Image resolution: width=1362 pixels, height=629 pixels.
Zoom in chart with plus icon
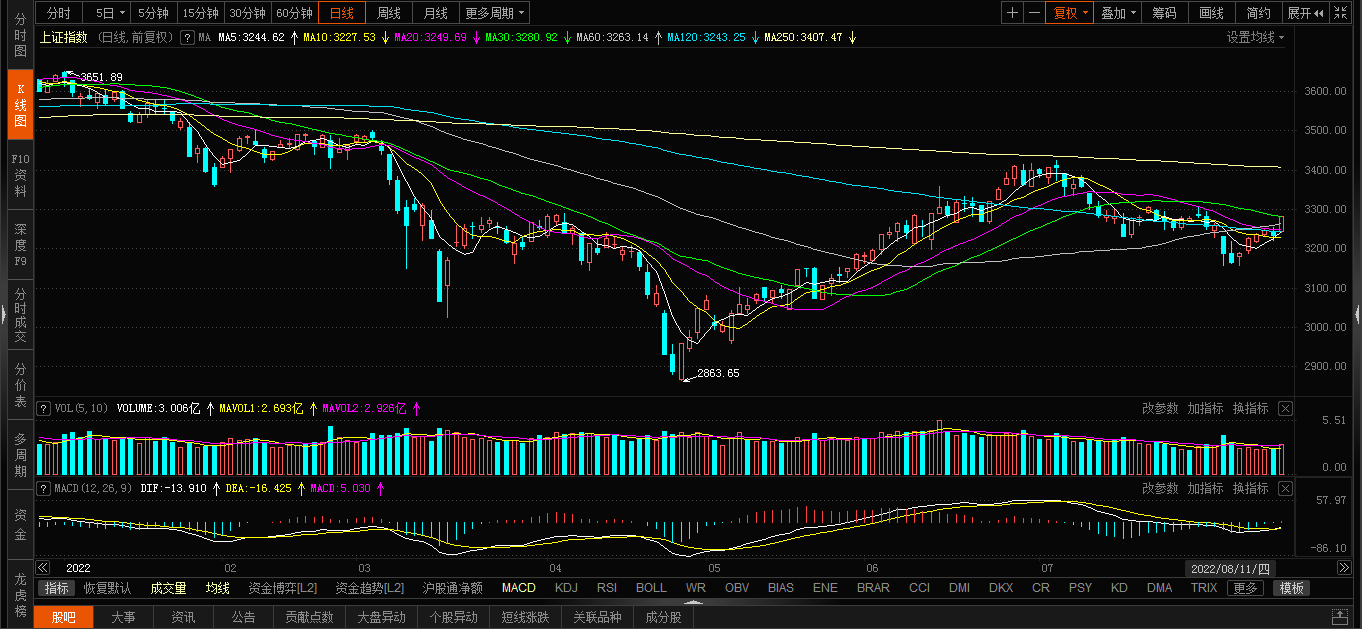coord(1013,13)
